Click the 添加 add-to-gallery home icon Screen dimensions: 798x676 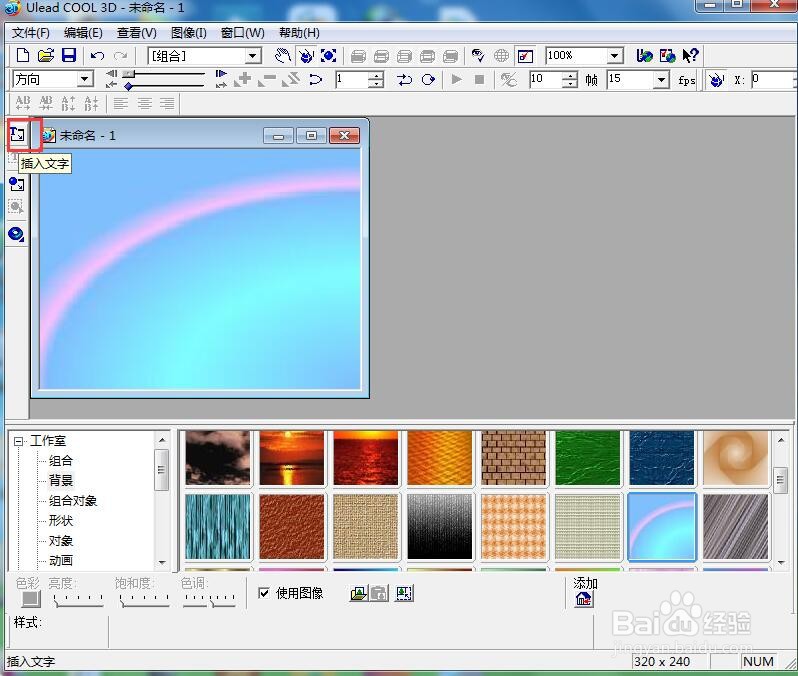point(584,599)
